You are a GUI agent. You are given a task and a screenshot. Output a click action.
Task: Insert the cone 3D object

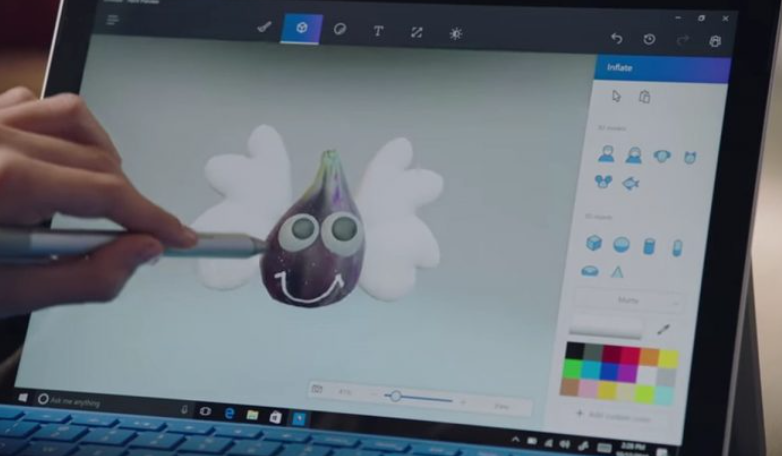617,271
